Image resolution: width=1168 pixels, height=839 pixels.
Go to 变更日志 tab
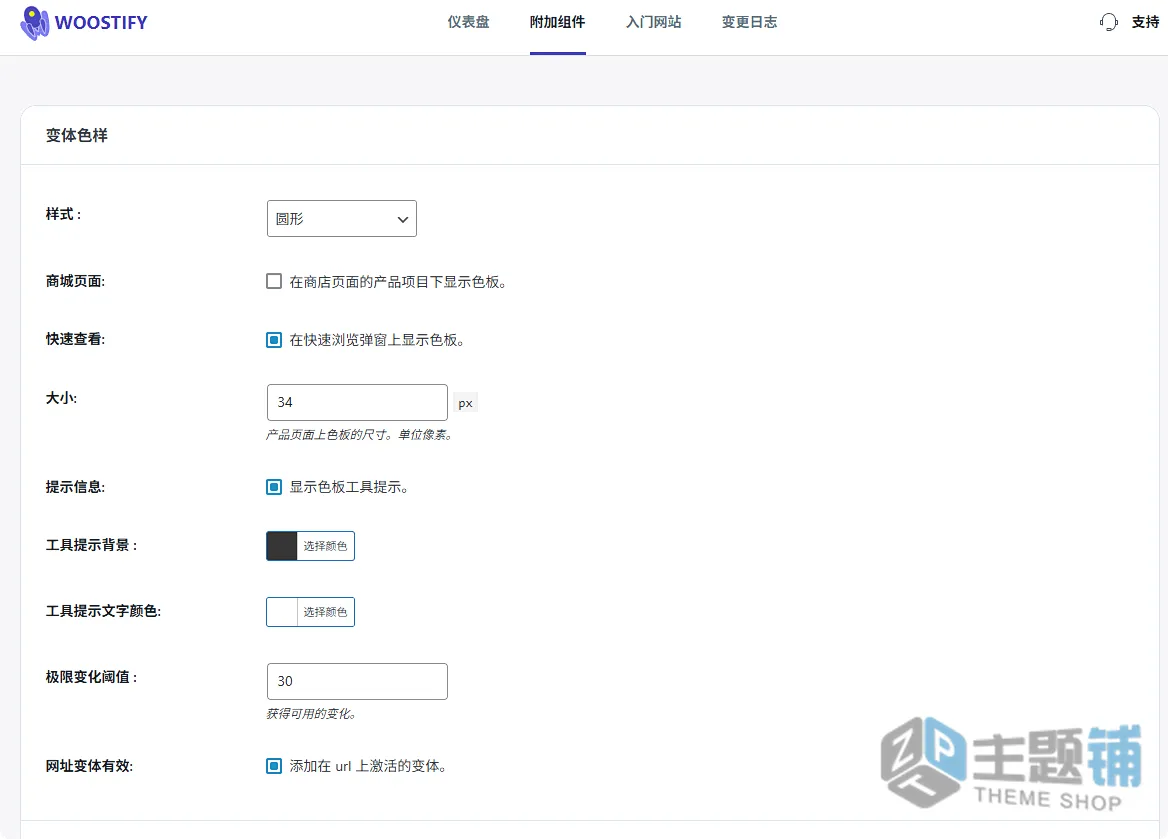(x=749, y=22)
